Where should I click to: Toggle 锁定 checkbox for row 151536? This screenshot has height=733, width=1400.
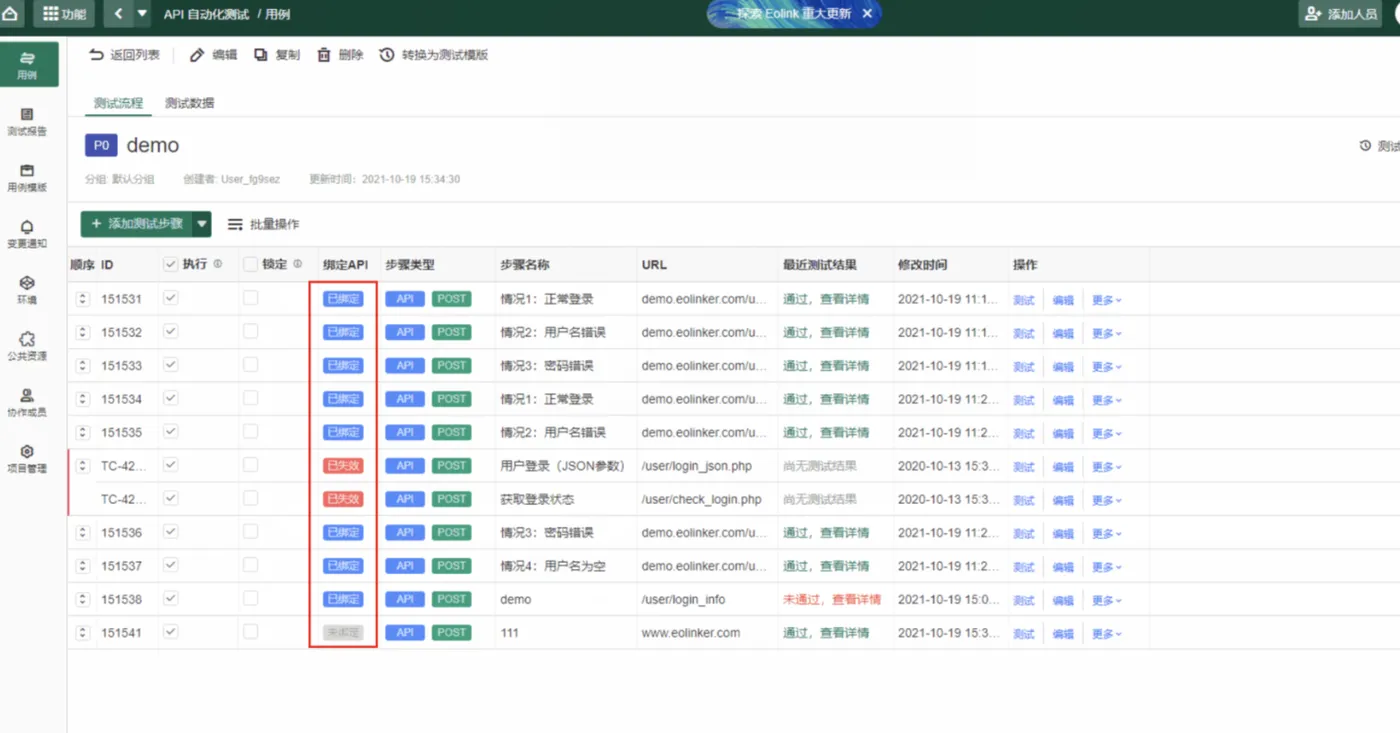click(x=250, y=531)
